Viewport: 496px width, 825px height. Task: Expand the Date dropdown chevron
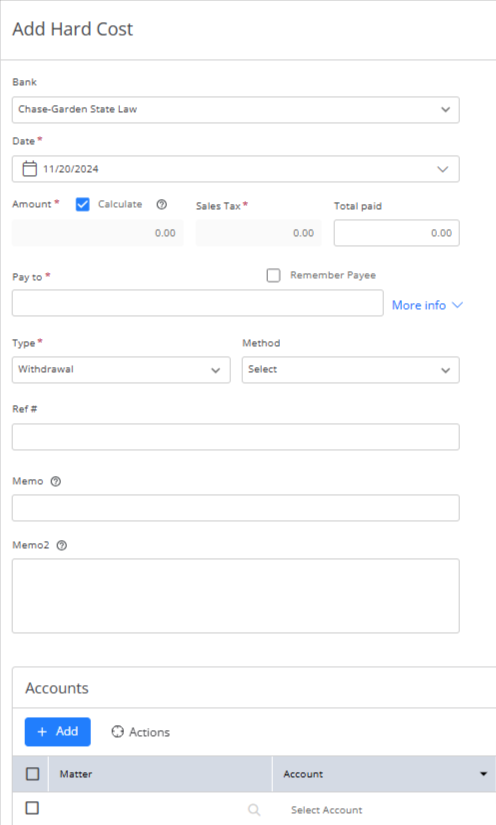tap(443, 169)
